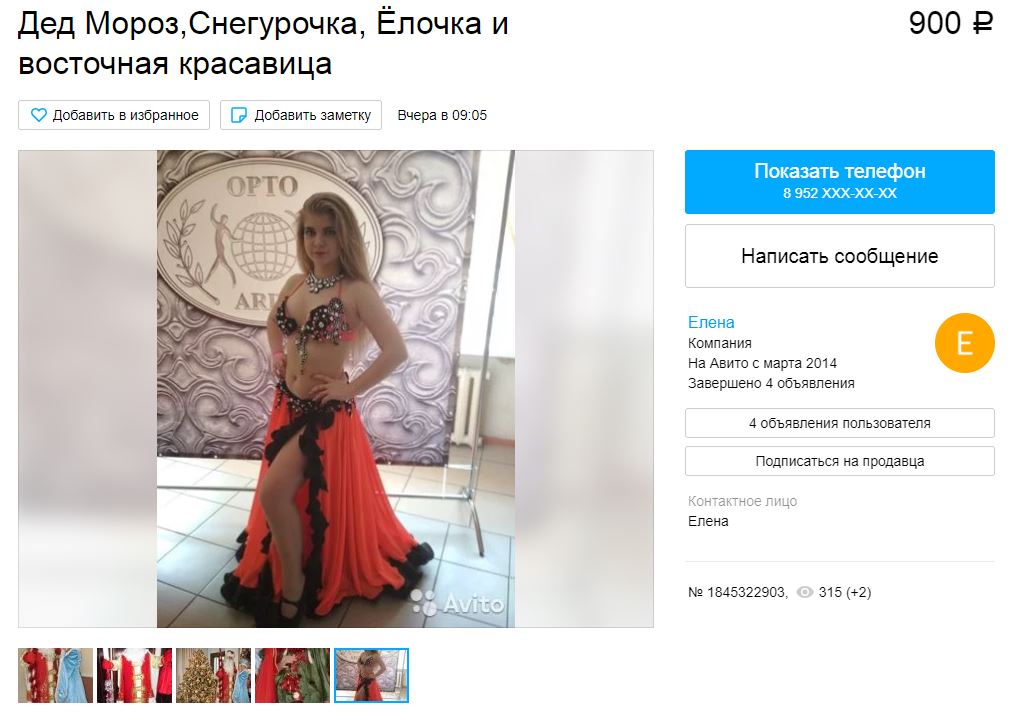Select the fourth thumbnail with green costume
The width and height of the screenshot is (1024, 726).
[x=293, y=675]
